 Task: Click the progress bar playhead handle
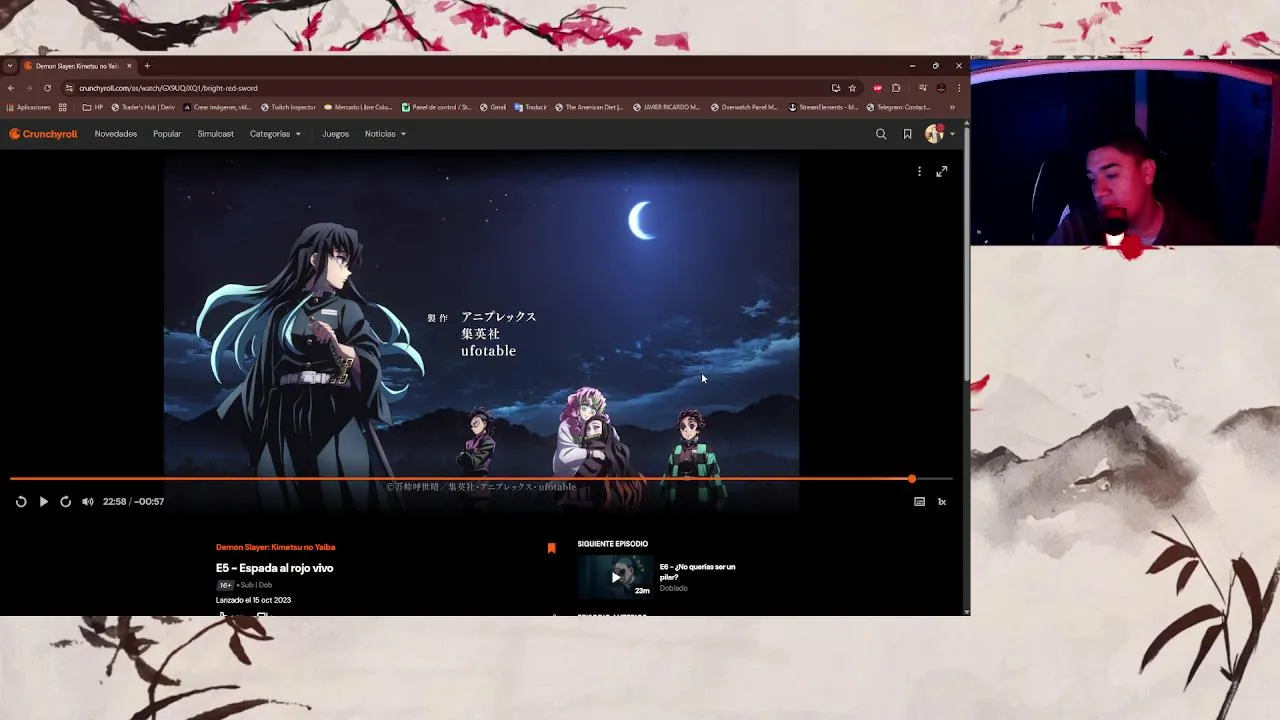coord(912,479)
